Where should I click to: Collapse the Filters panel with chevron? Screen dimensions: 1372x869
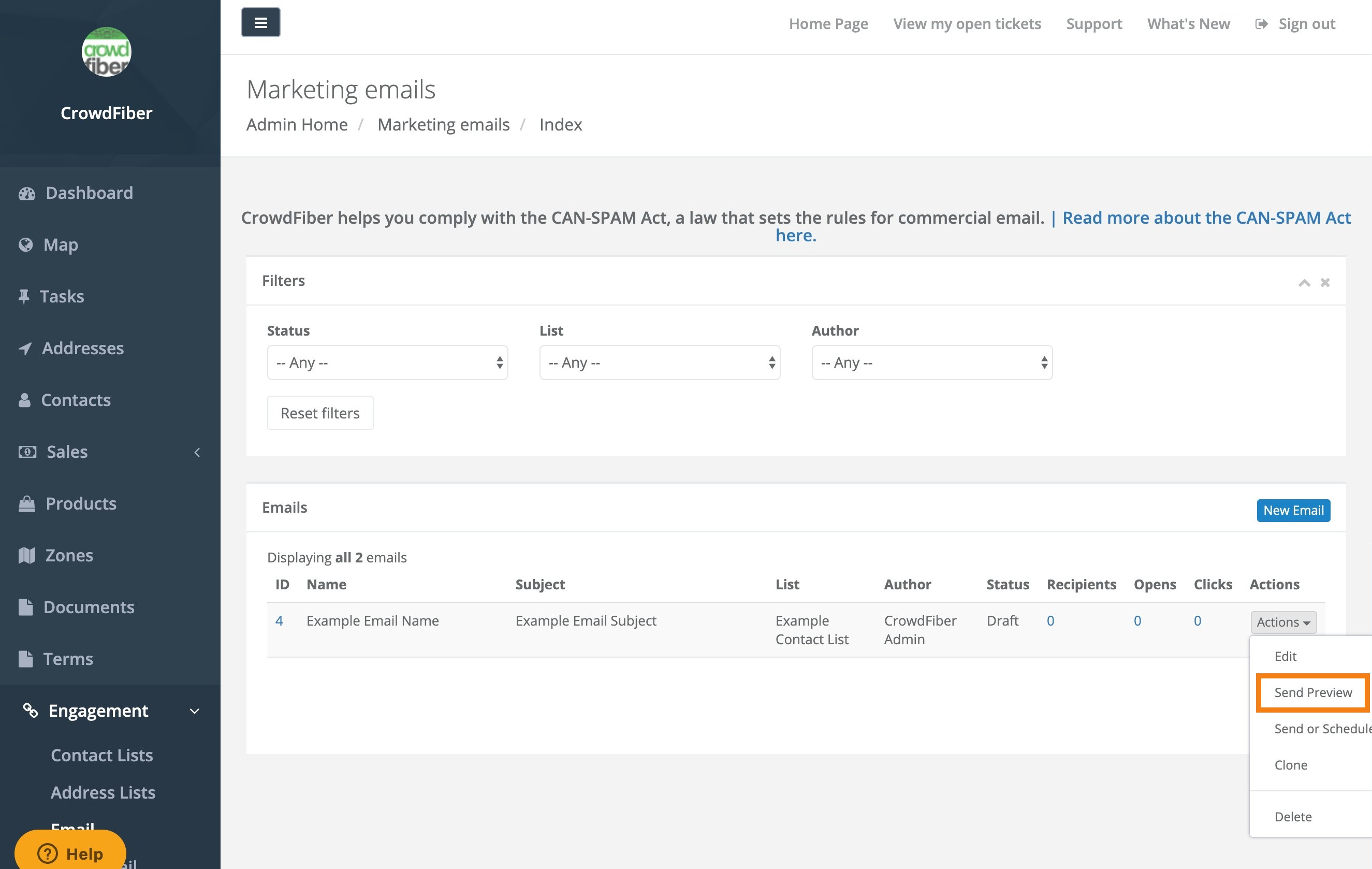tap(1304, 283)
